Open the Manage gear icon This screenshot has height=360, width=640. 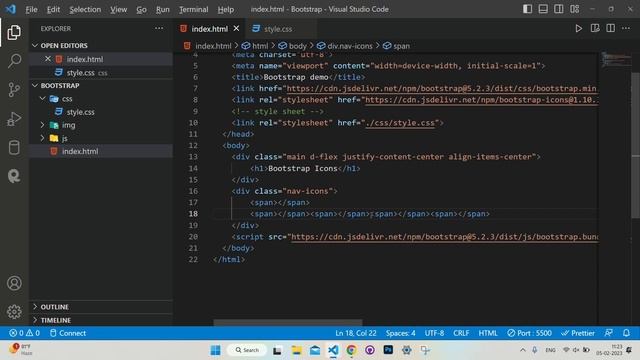click(x=14, y=311)
